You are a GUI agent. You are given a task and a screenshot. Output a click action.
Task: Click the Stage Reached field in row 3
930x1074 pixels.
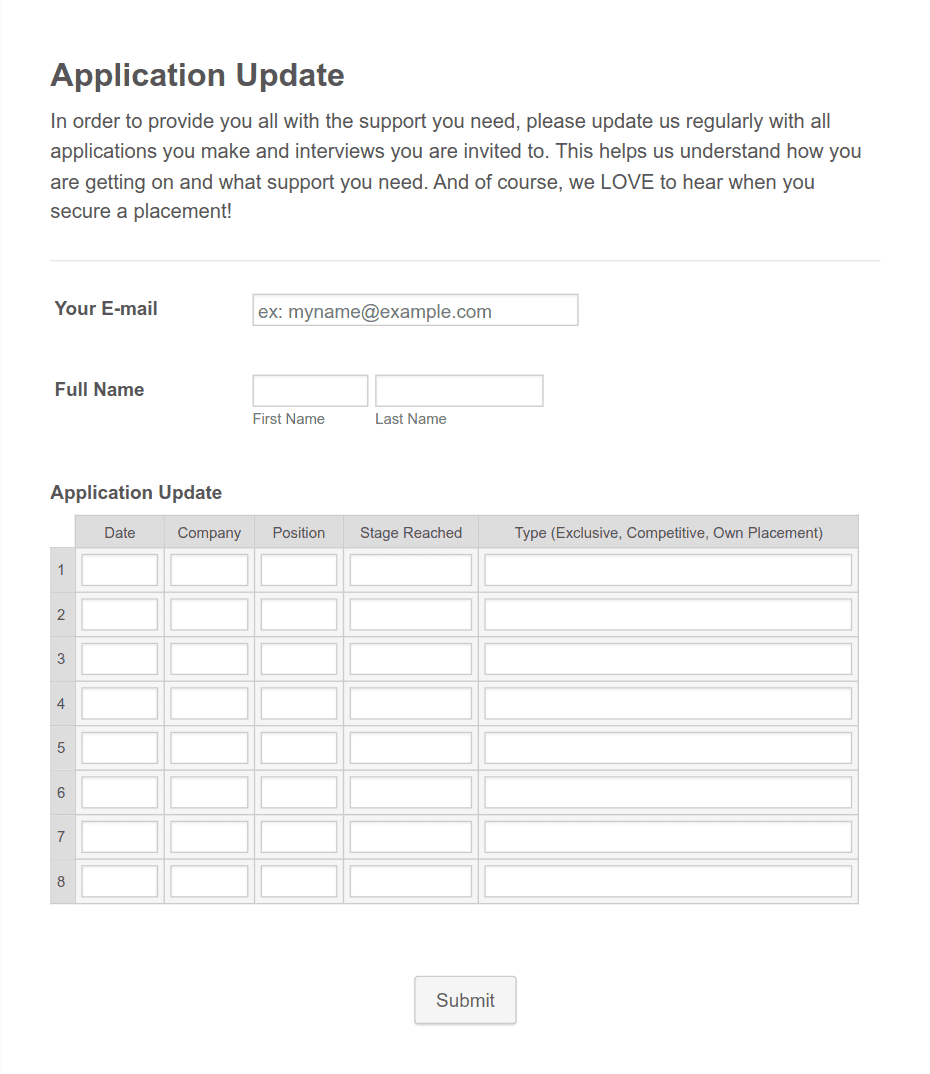click(x=410, y=658)
